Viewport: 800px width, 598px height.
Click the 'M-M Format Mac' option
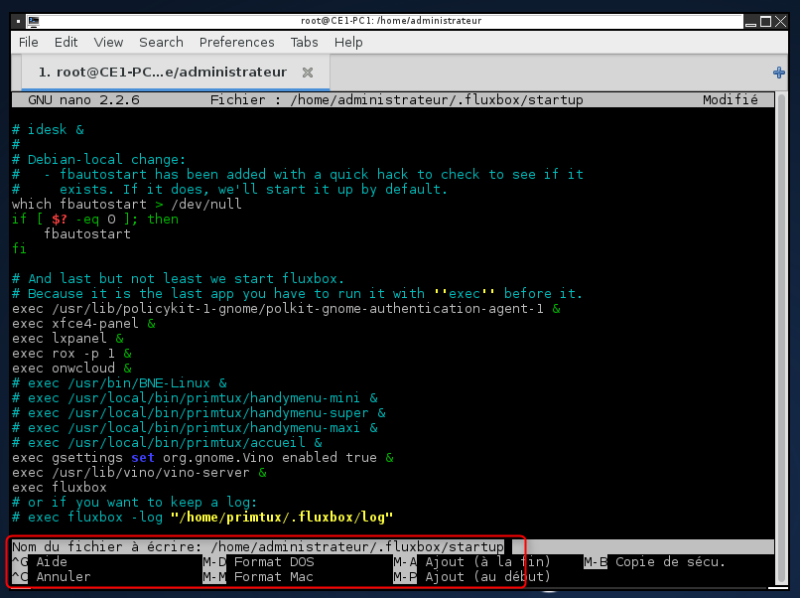pos(258,577)
